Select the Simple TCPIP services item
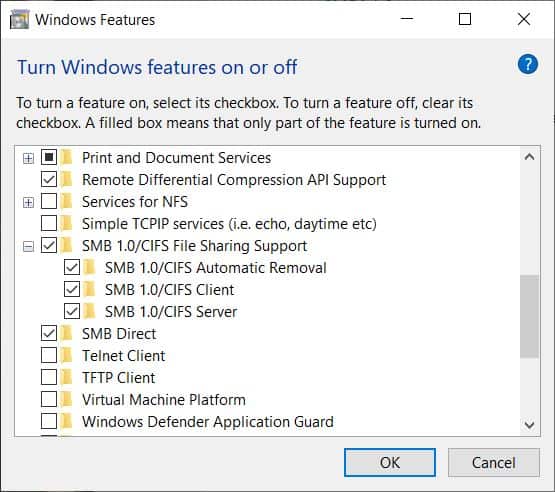This screenshot has width=555, height=492. pos(229,224)
